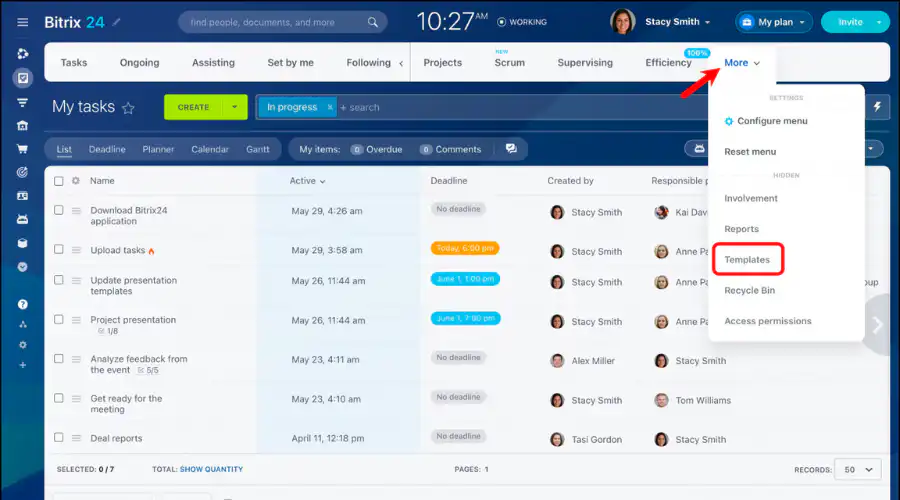Choose Reset menu option
The height and width of the screenshot is (500, 900).
point(750,152)
